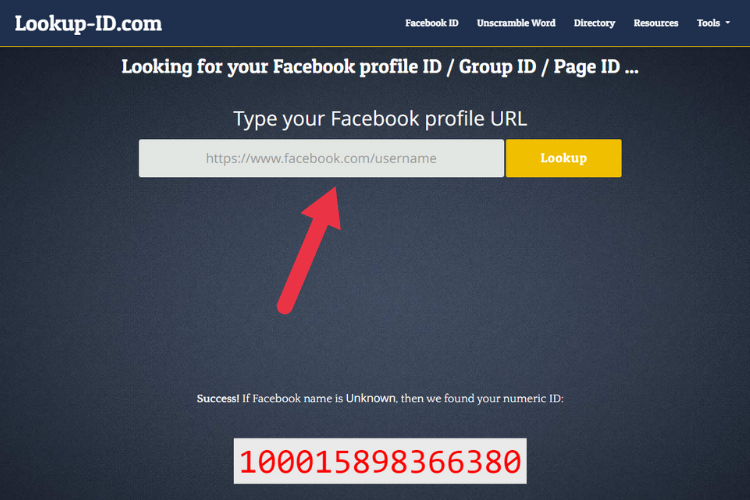Click the gray box around the ID number
750x500 pixels.
click(x=380, y=461)
